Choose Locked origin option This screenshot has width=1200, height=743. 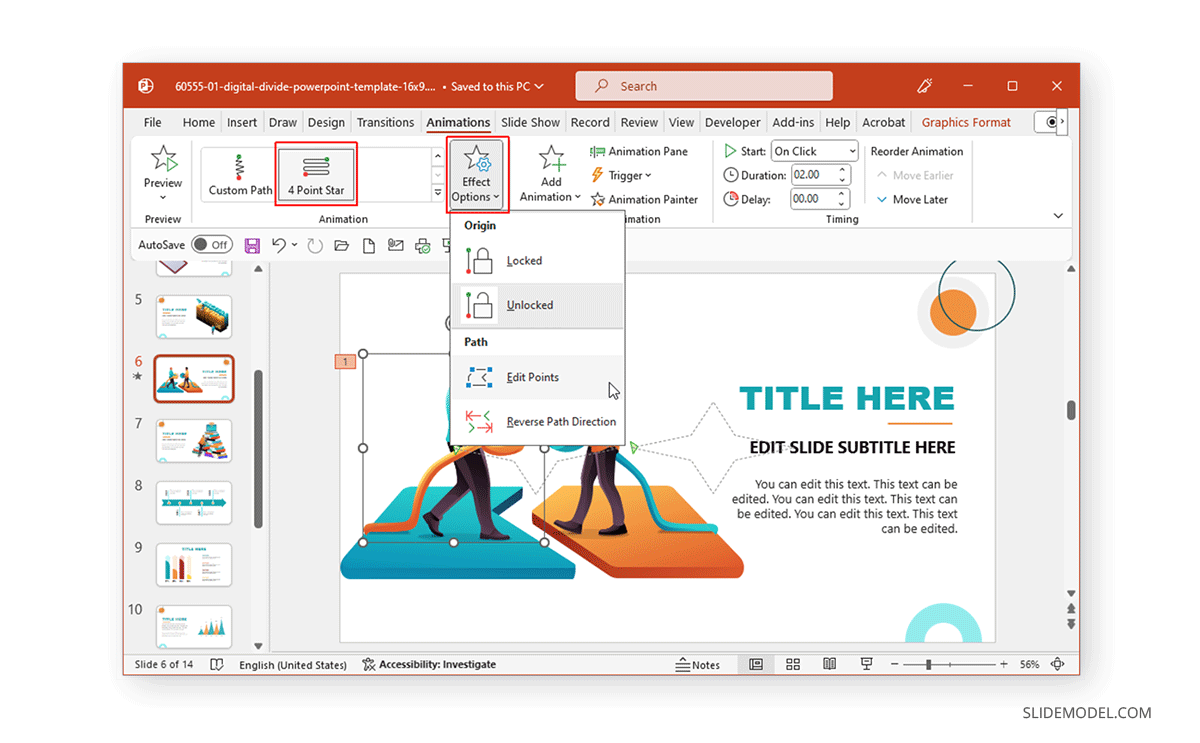click(538, 261)
